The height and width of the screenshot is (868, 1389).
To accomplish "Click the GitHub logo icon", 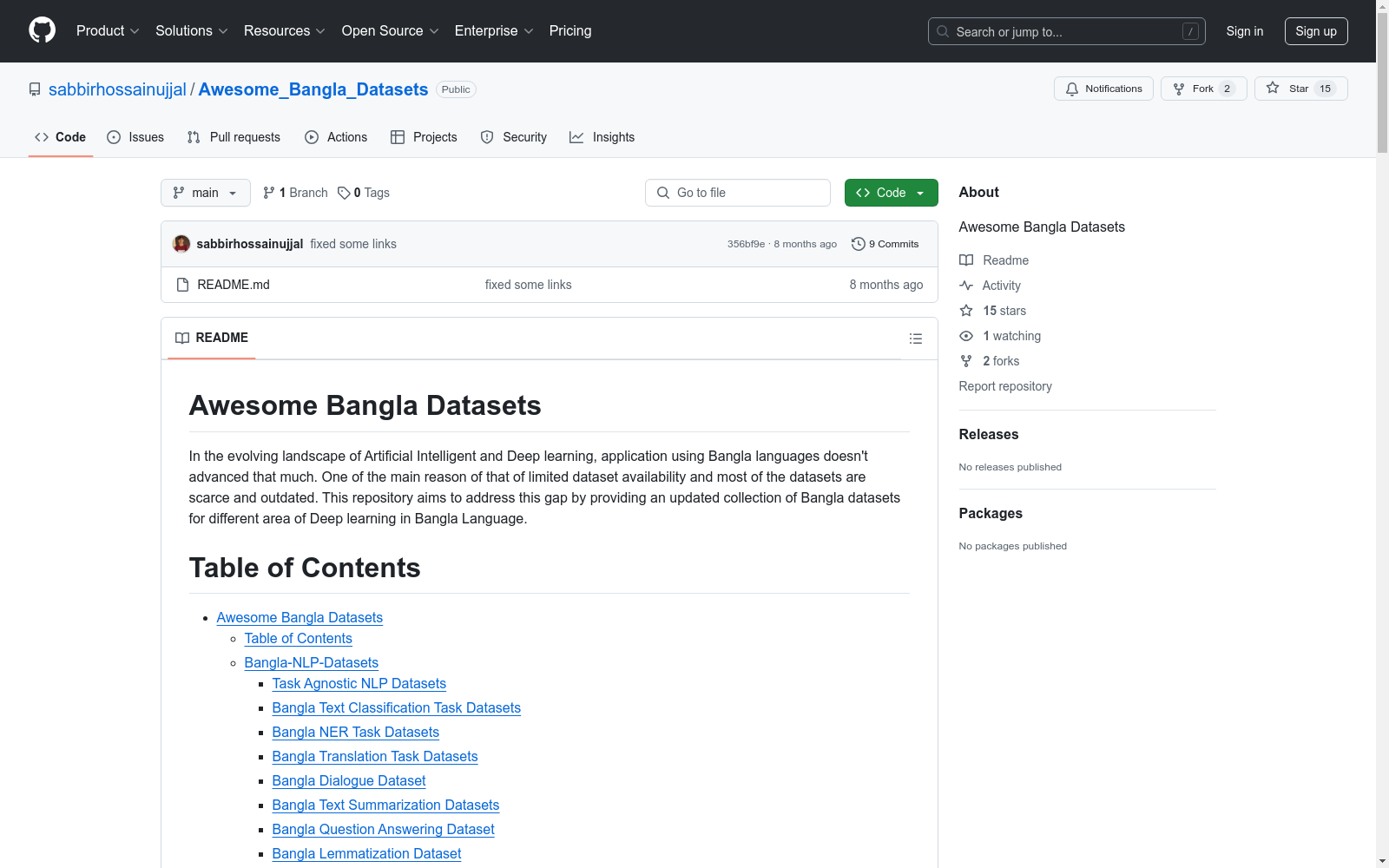I will tap(42, 30).
